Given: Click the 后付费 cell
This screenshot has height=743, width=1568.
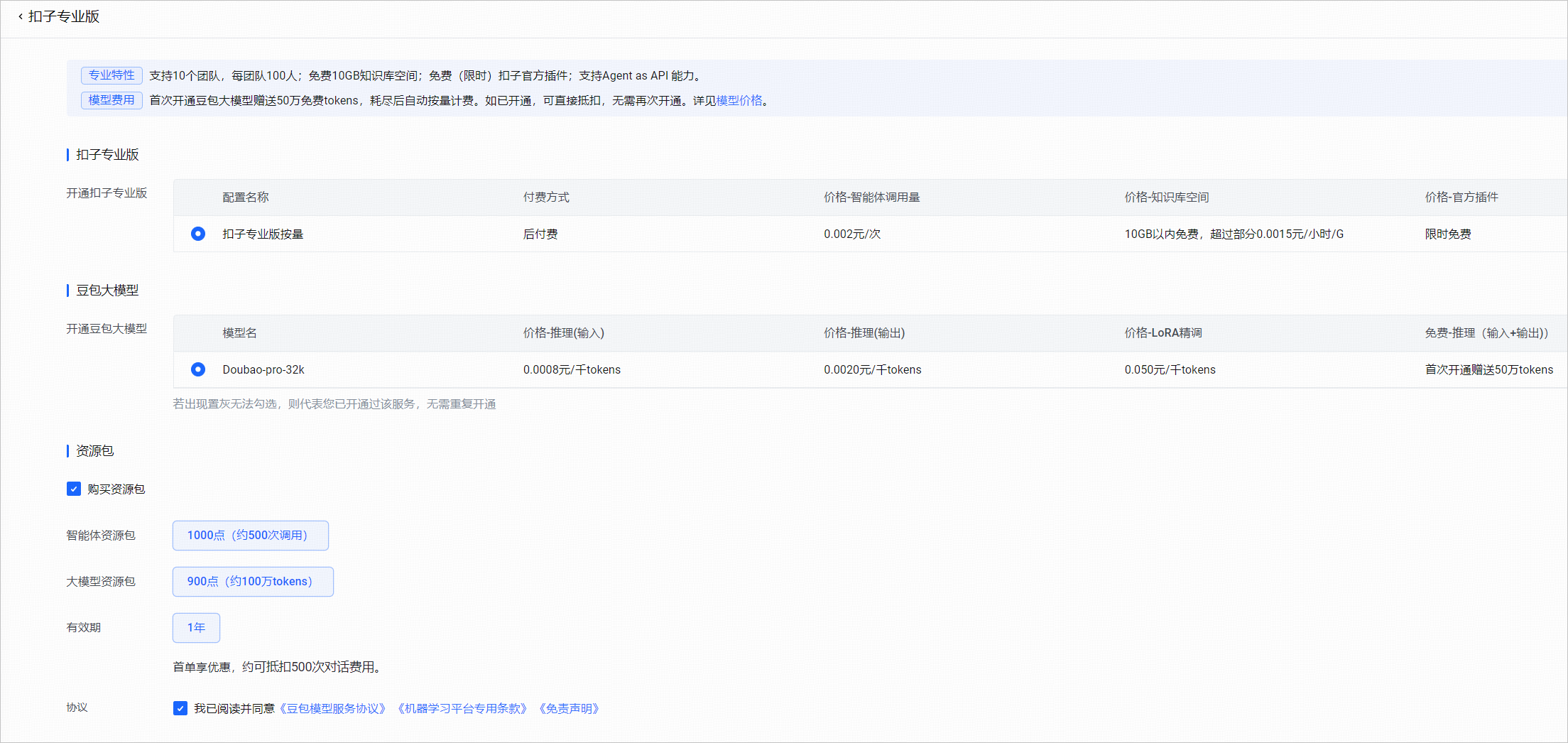Looking at the screenshot, I should pyautogui.click(x=540, y=234).
